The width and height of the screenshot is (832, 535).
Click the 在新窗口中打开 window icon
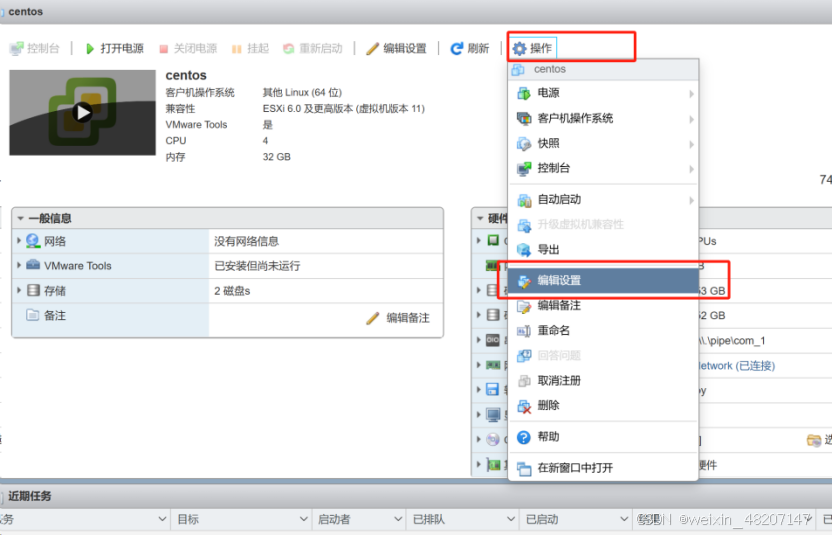pyautogui.click(x=524, y=468)
